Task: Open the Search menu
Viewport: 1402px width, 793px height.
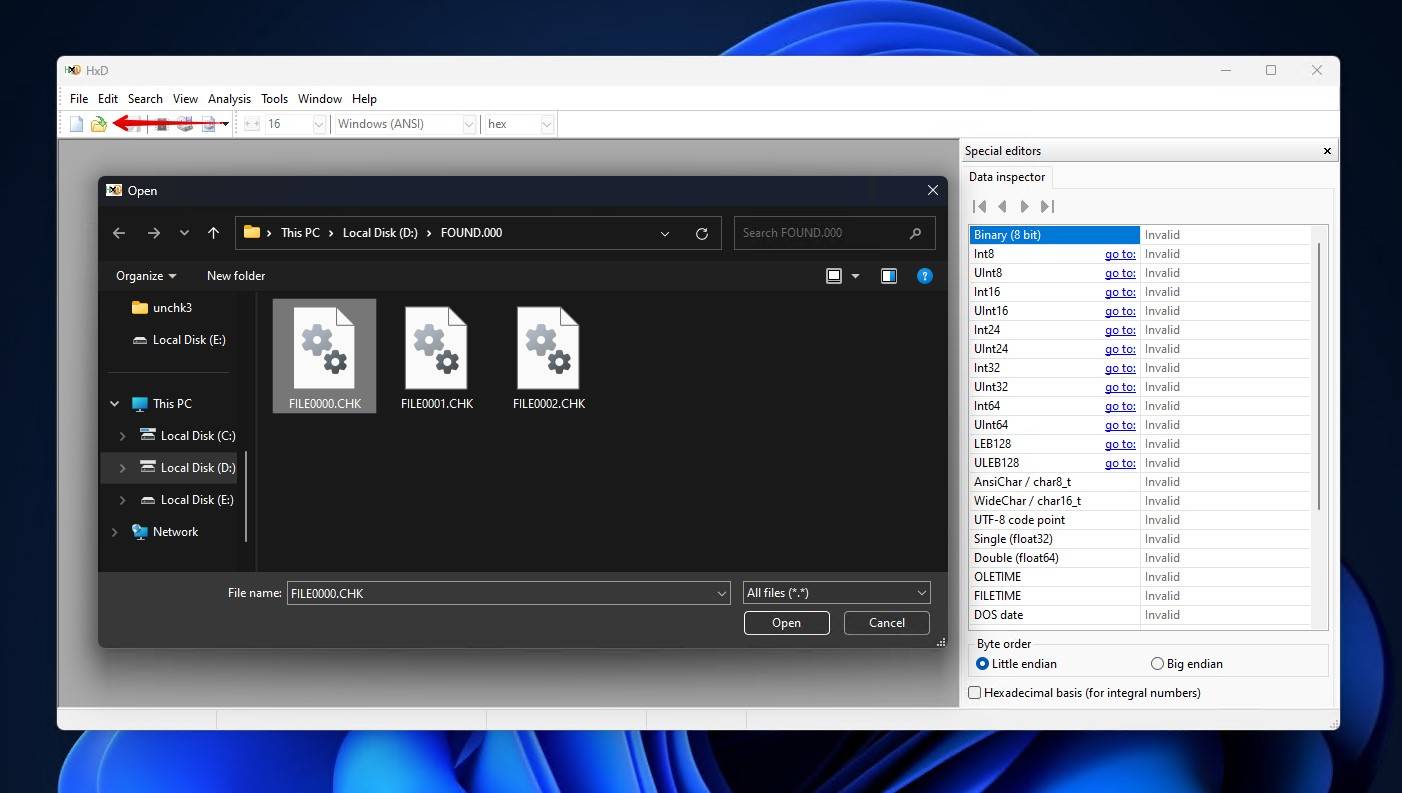Action: click(x=145, y=98)
